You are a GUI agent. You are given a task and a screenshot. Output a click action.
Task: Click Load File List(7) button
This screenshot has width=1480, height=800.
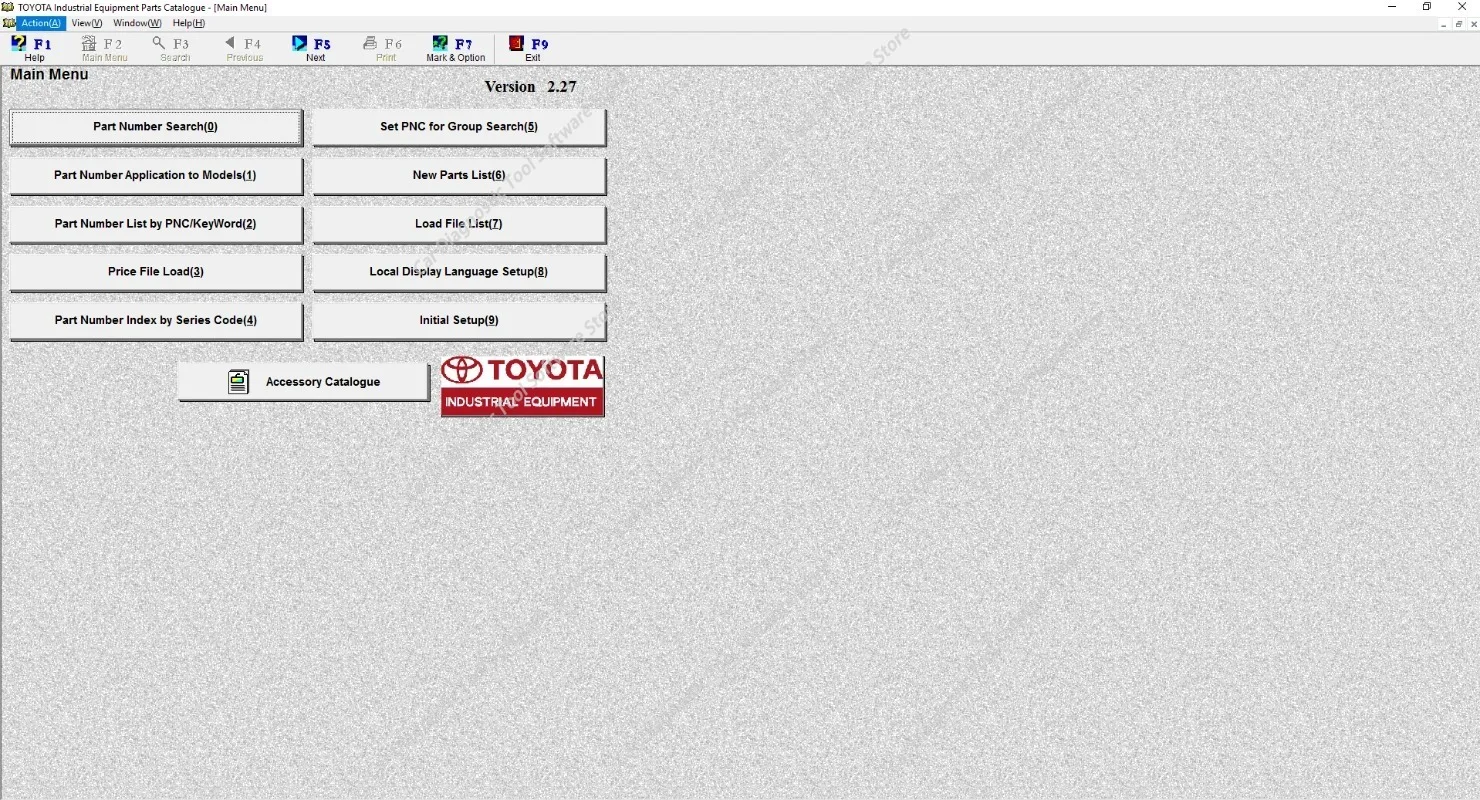pos(459,224)
